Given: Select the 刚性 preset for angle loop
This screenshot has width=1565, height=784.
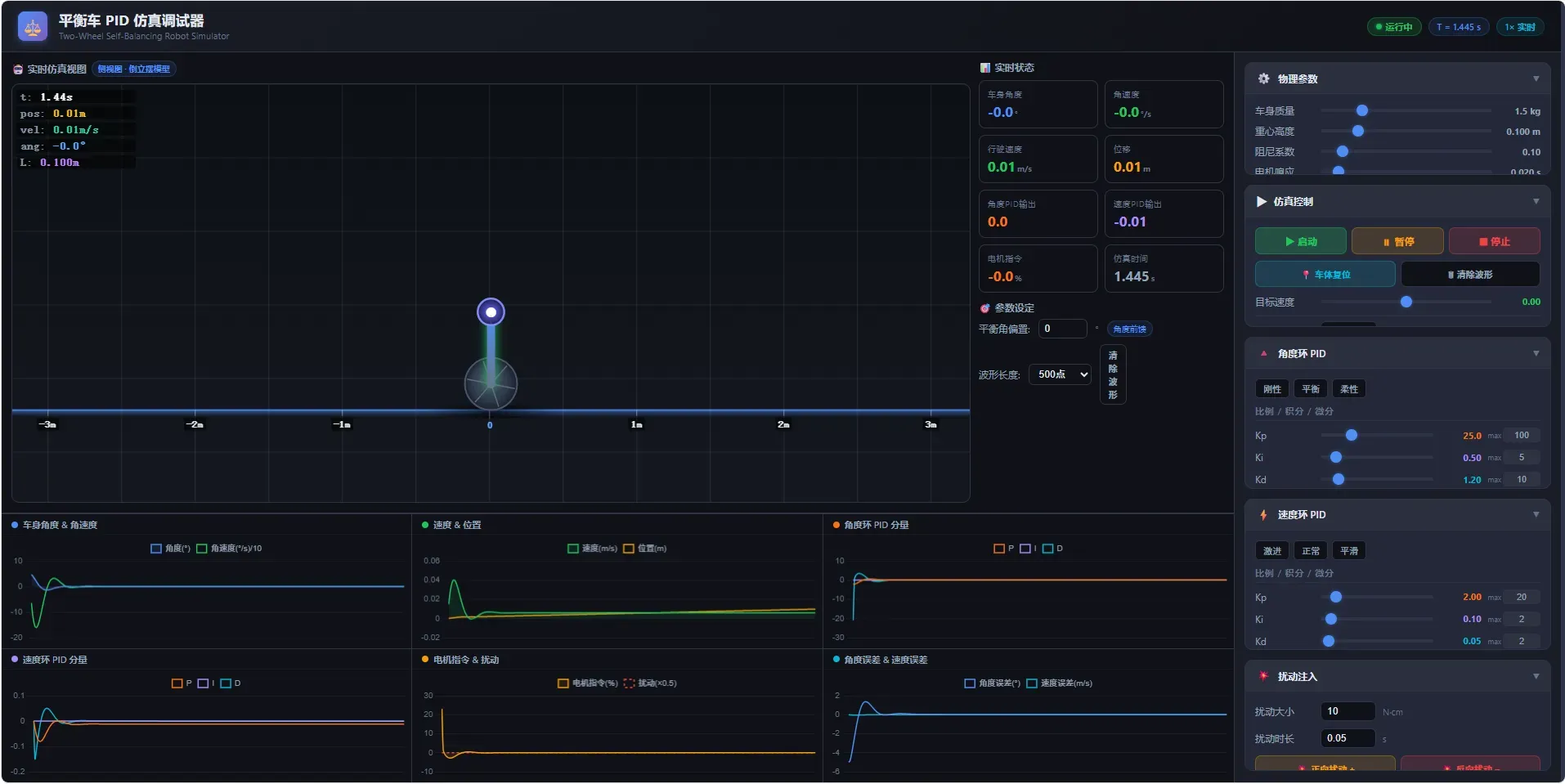Looking at the screenshot, I should pyautogui.click(x=1272, y=389).
